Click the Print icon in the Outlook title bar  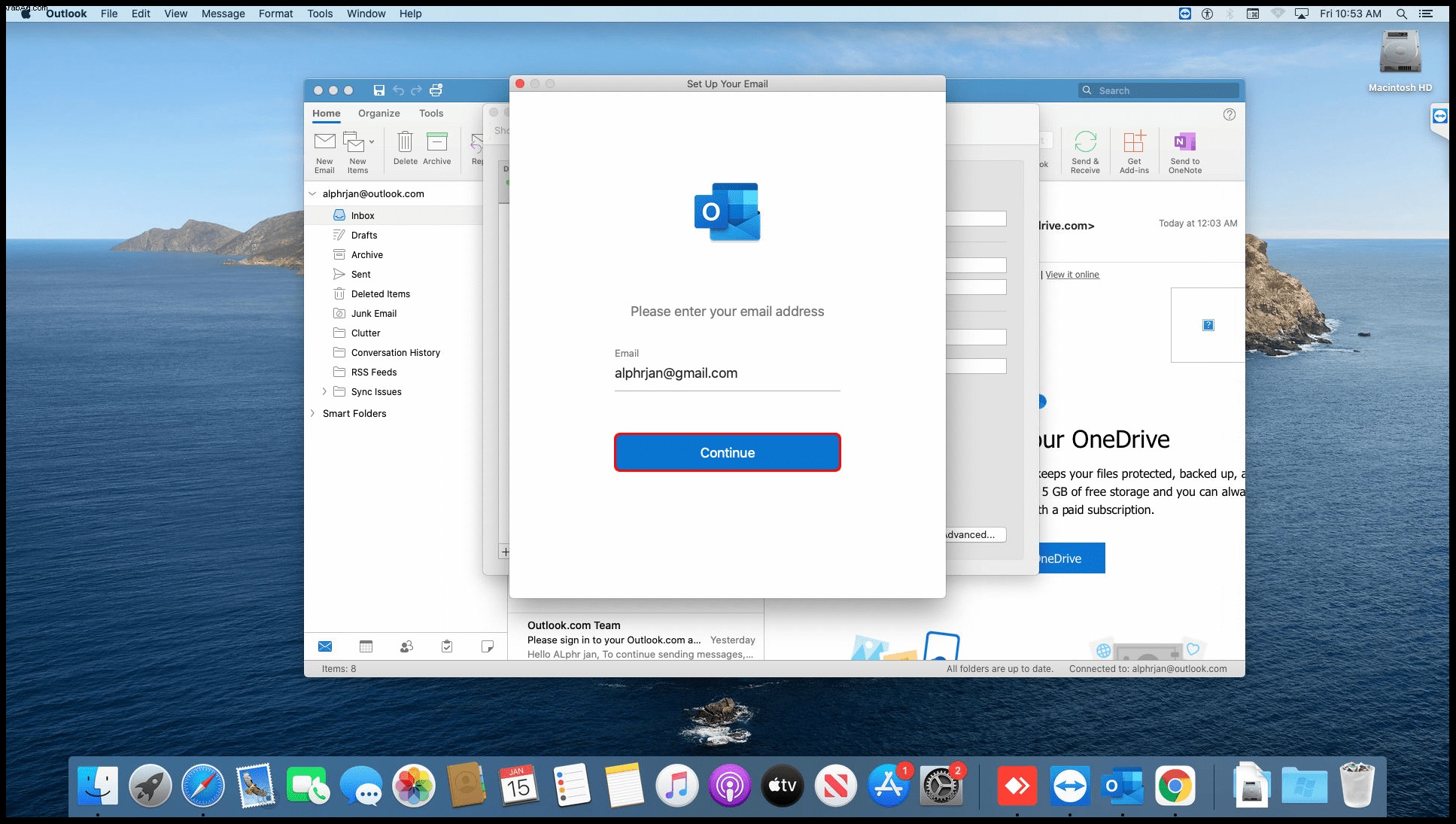click(x=436, y=90)
